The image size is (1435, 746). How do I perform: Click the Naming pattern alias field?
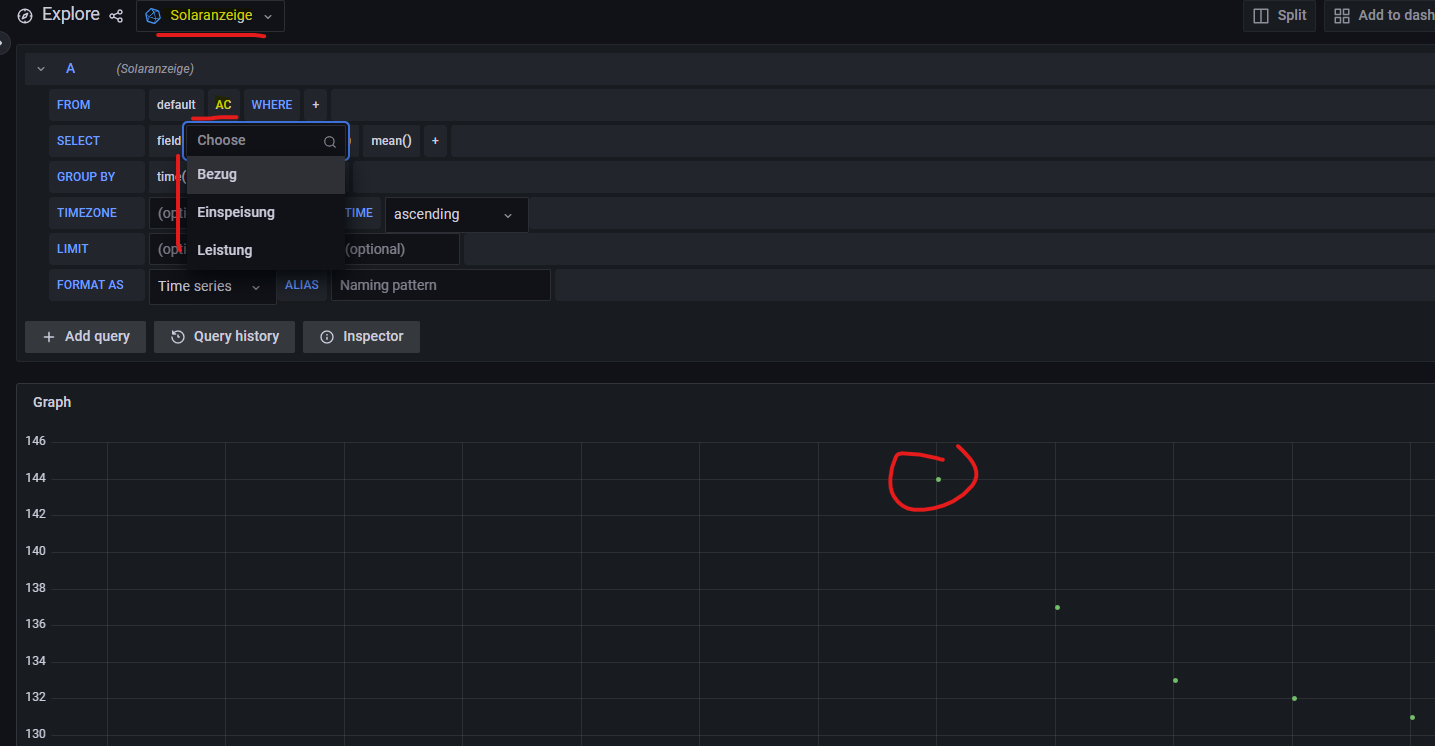pyautogui.click(x=440, y=286)
